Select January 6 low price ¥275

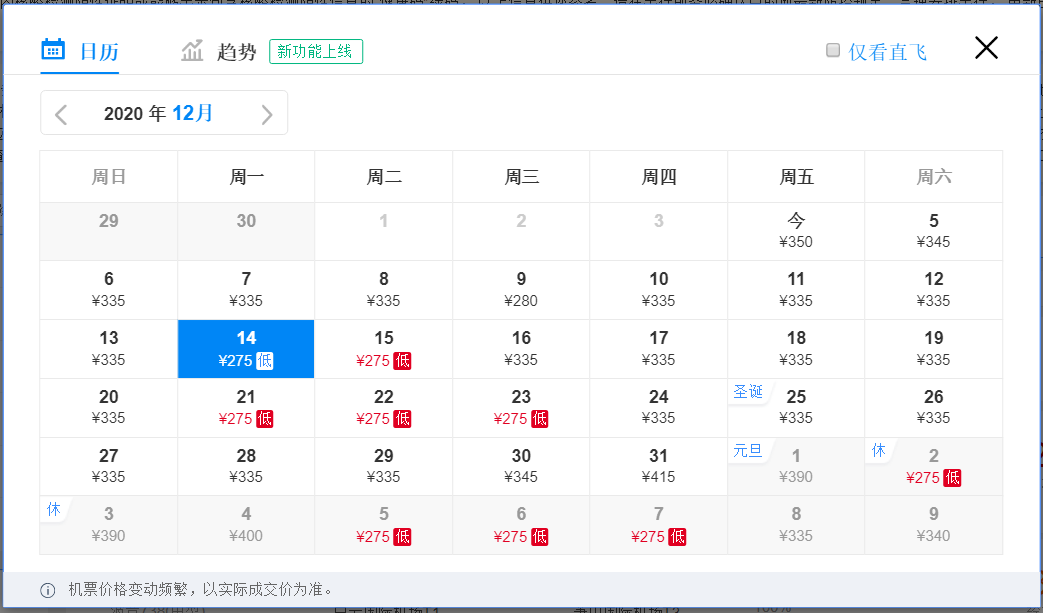tap(521, 525)
